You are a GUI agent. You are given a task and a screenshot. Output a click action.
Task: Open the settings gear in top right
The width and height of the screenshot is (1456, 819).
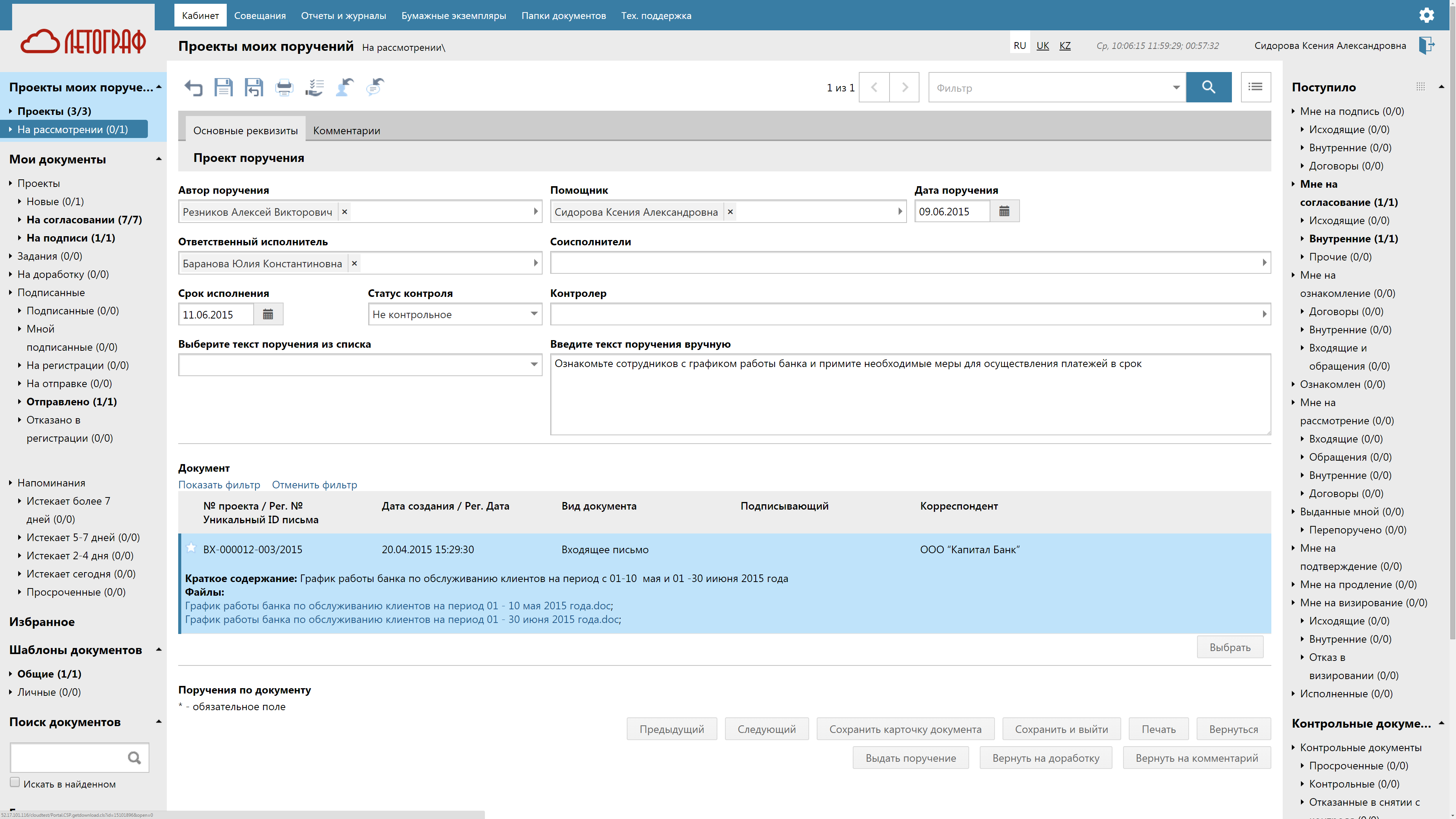pos(1426,15)
